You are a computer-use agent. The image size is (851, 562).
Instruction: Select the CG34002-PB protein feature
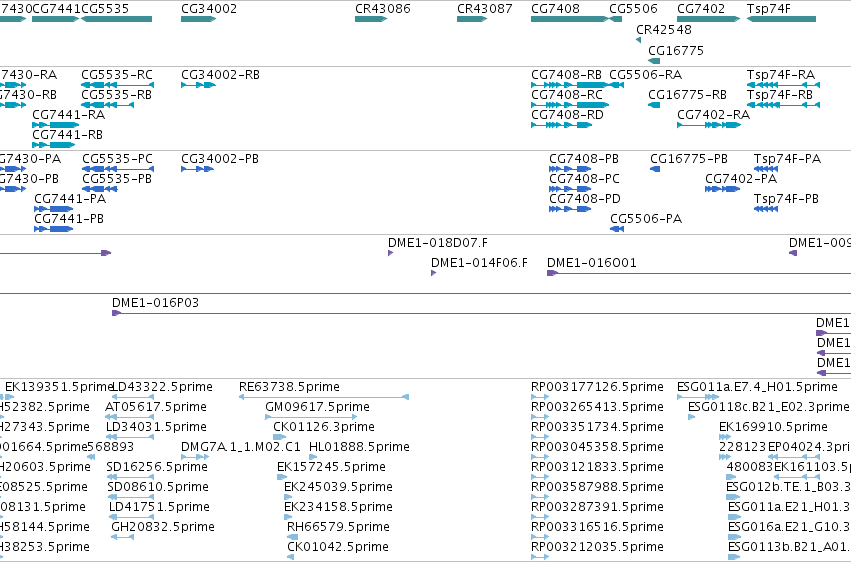tap(198, 169)
